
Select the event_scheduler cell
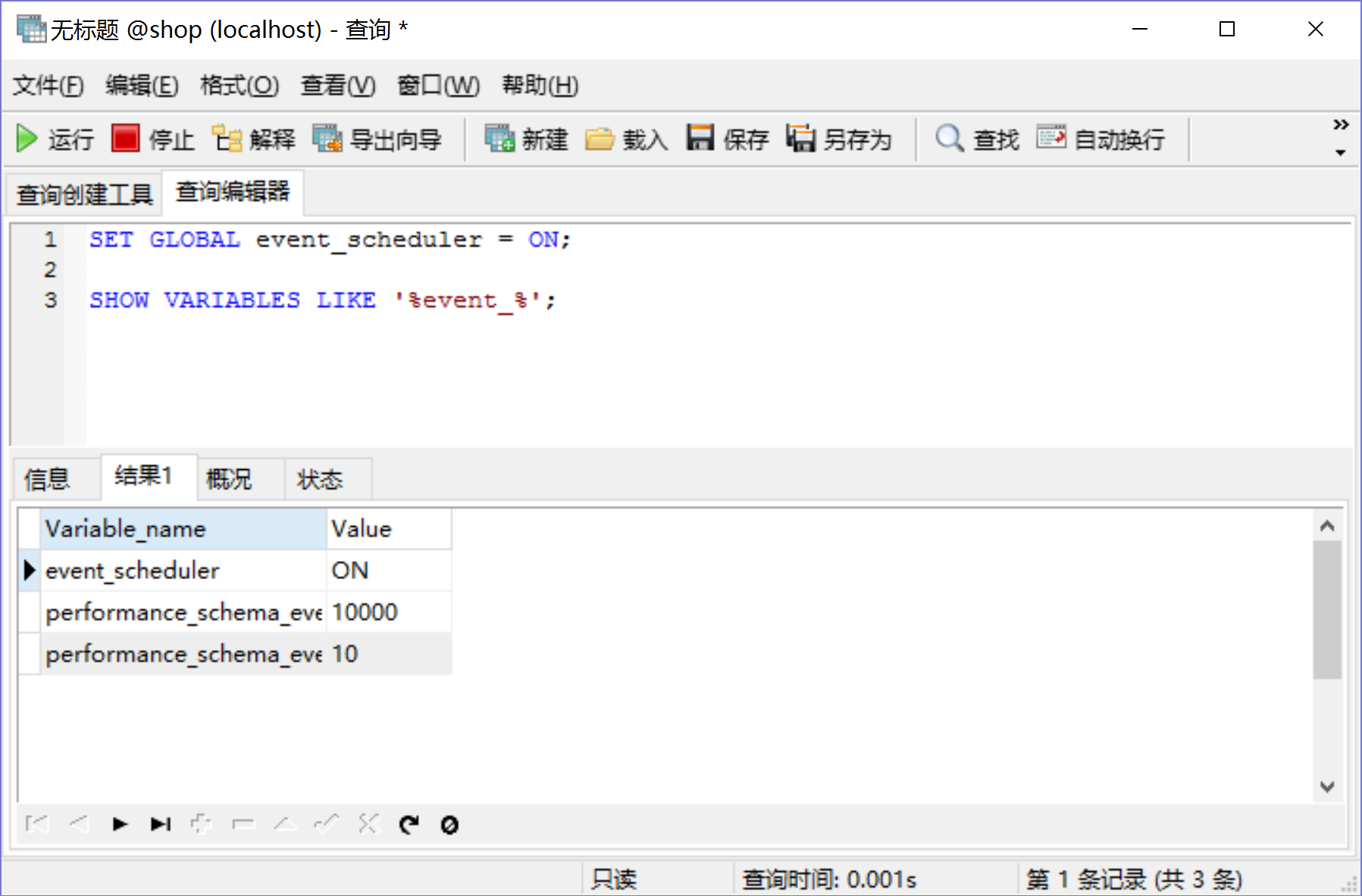[183, 570]
